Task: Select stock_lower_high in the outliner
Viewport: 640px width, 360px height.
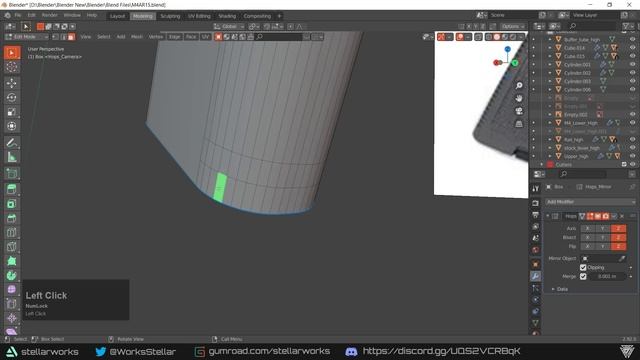Action: tap(582, 148)
